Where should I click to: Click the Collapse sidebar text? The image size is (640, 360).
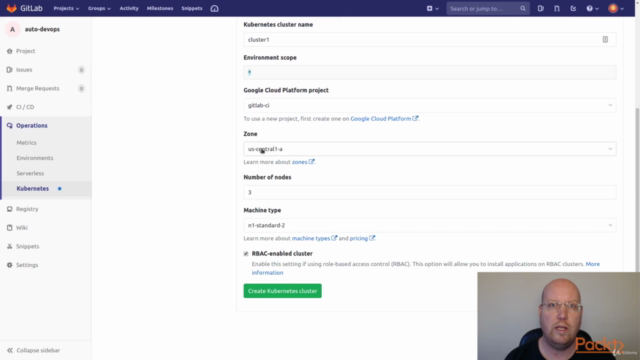click(x=38, y=350)
